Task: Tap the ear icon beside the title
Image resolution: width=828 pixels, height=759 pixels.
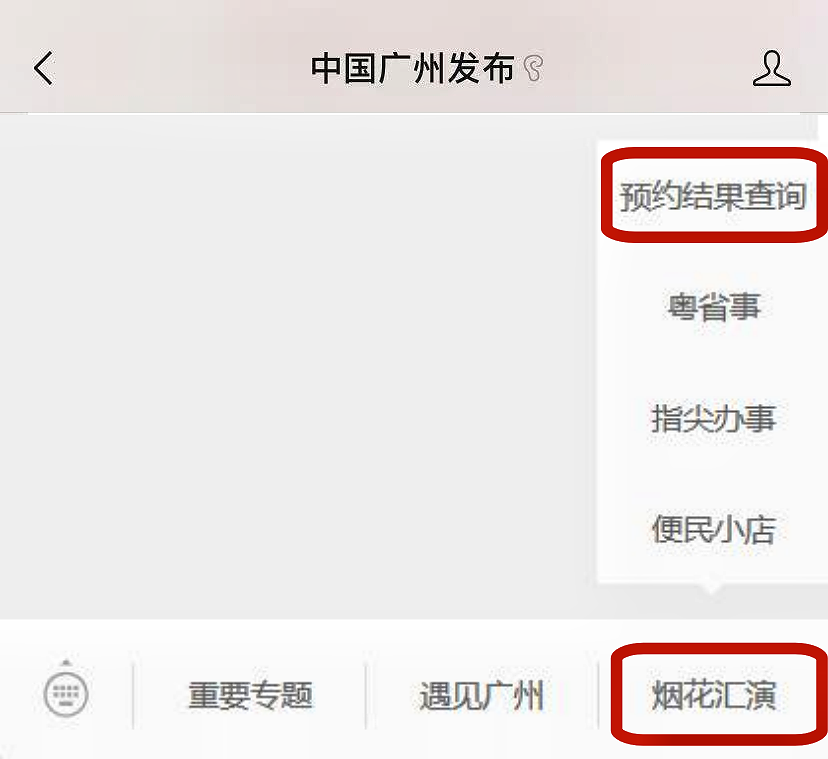Action: (x=533, y=69)
